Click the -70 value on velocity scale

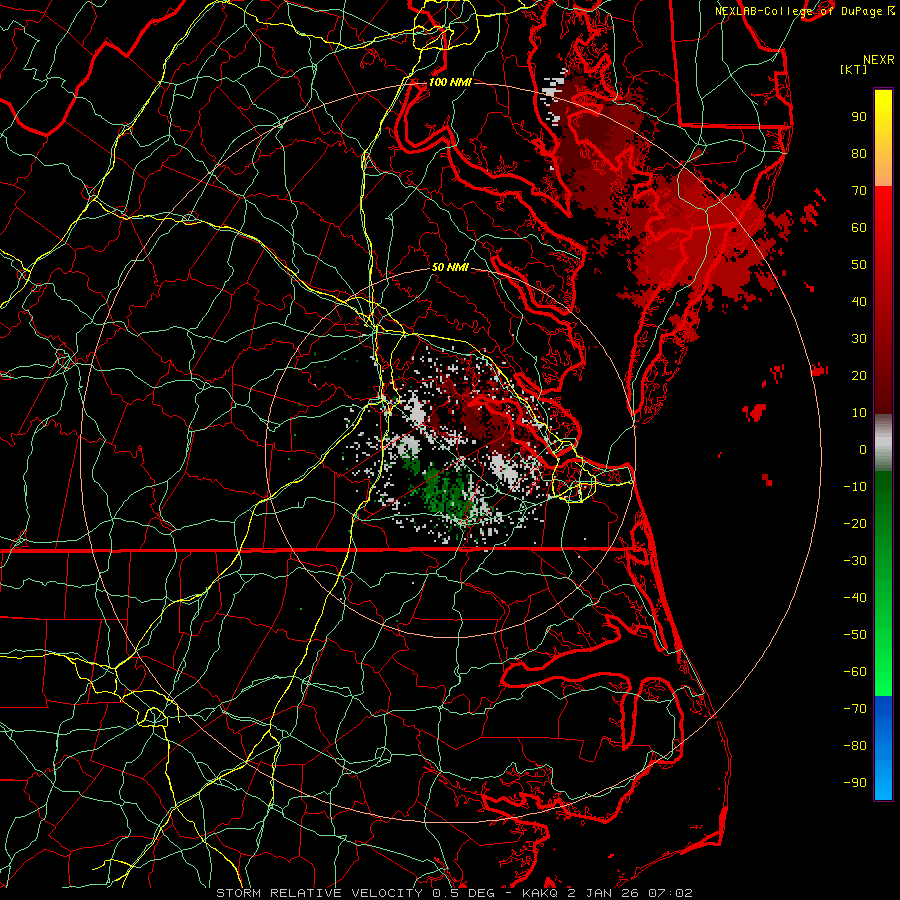coord(855,709)
